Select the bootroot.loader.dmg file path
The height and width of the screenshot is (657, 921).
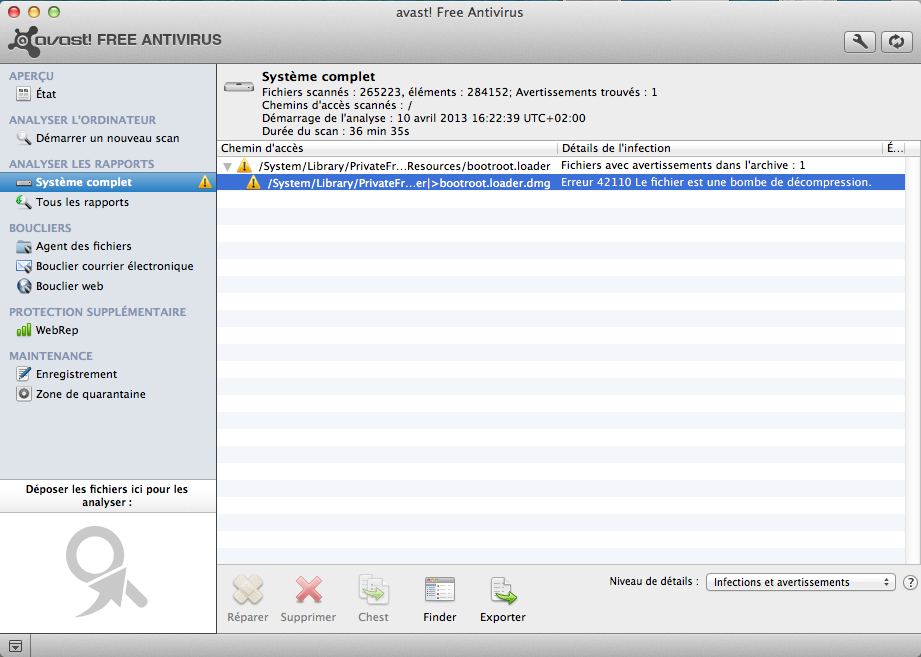coord(409,183)
